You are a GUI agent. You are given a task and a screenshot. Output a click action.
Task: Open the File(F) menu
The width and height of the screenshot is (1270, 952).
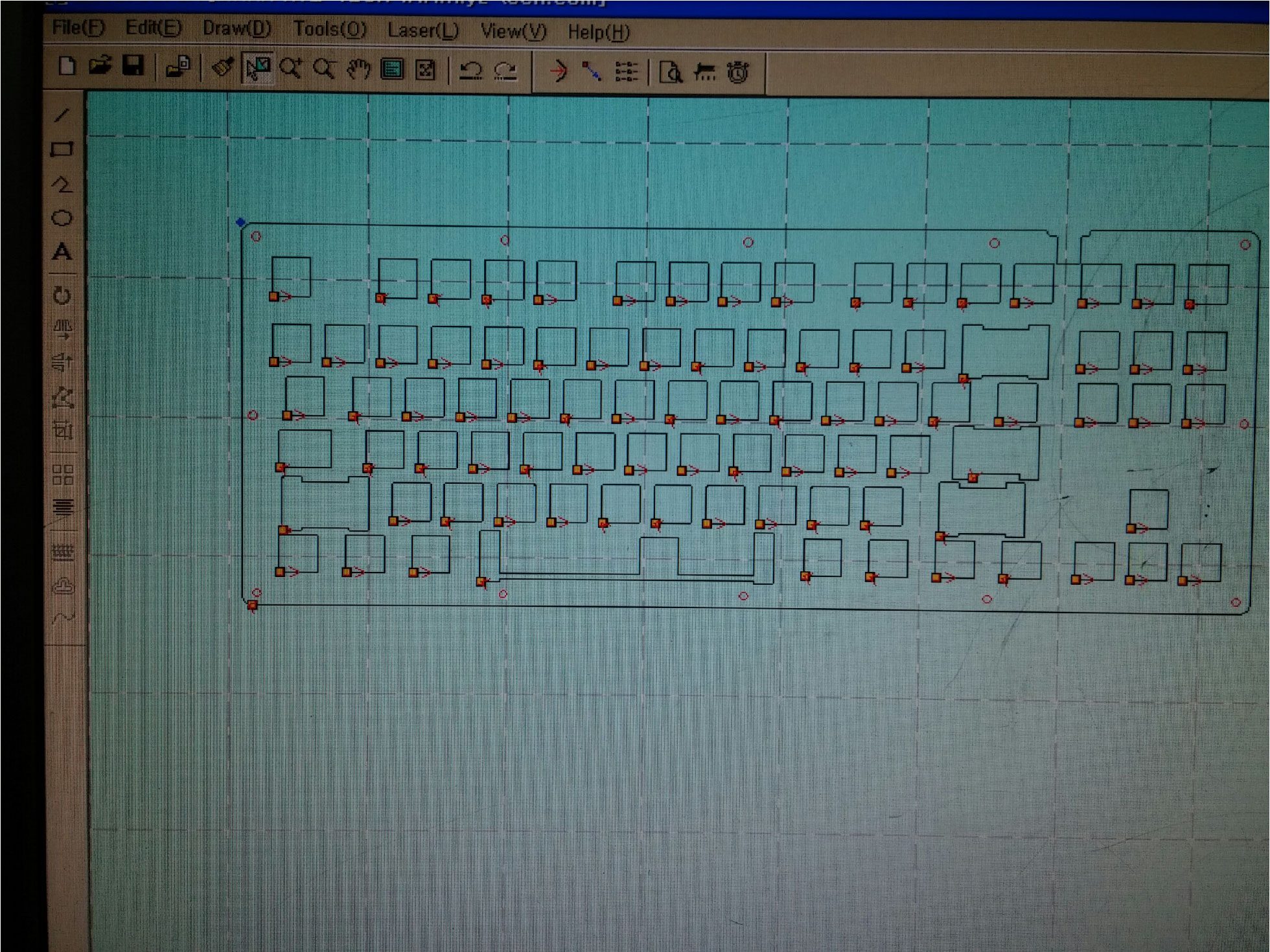[78, 27]
